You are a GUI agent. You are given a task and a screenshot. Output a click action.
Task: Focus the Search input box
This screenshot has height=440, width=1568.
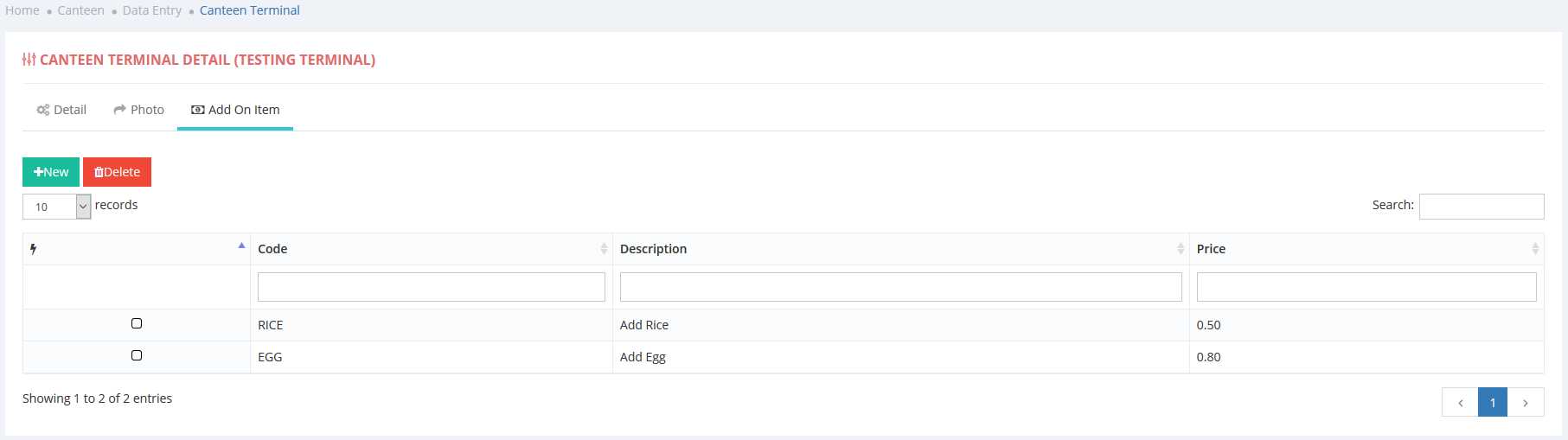(x=1481, y=207)
